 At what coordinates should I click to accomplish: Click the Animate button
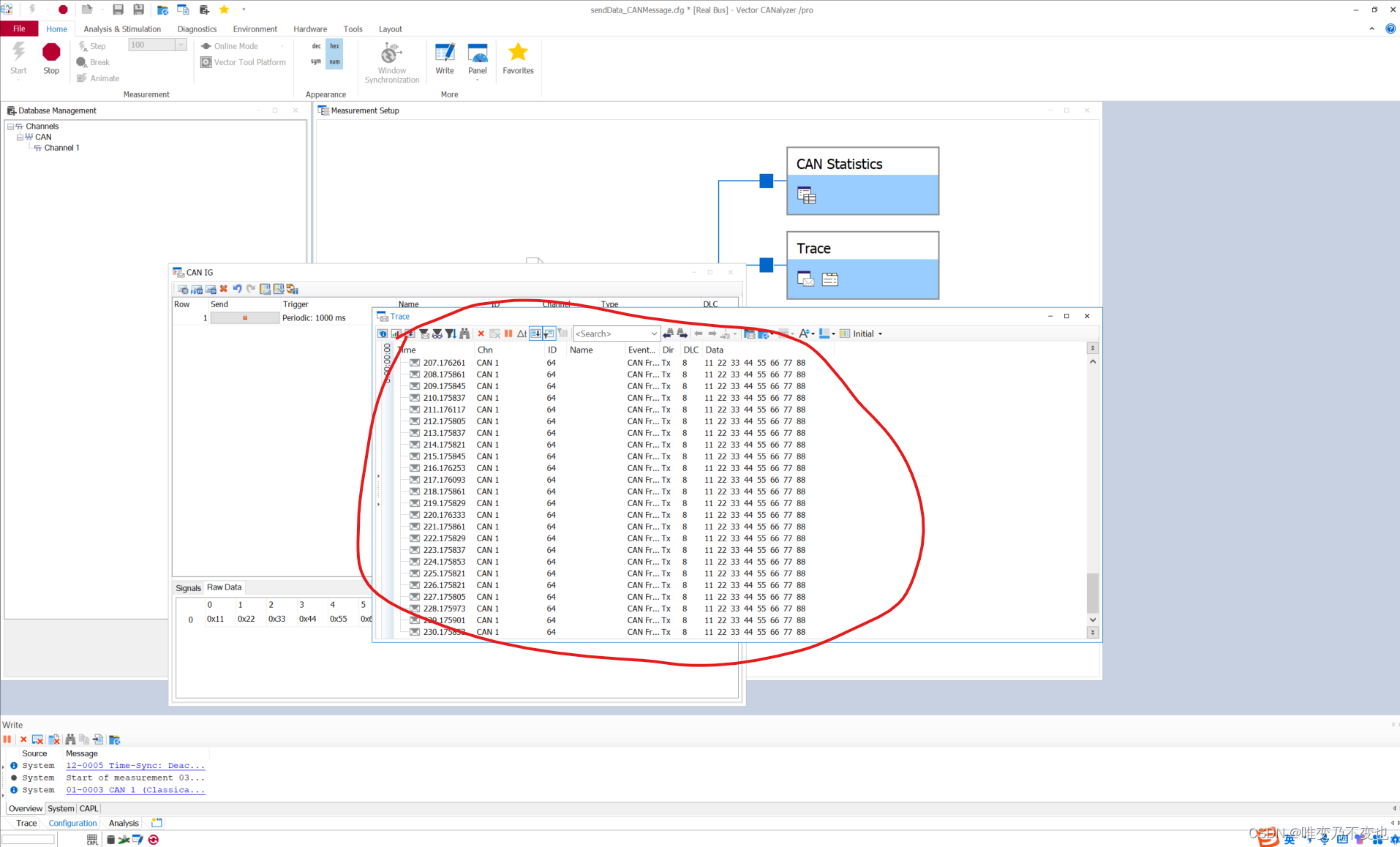point(98,78)
